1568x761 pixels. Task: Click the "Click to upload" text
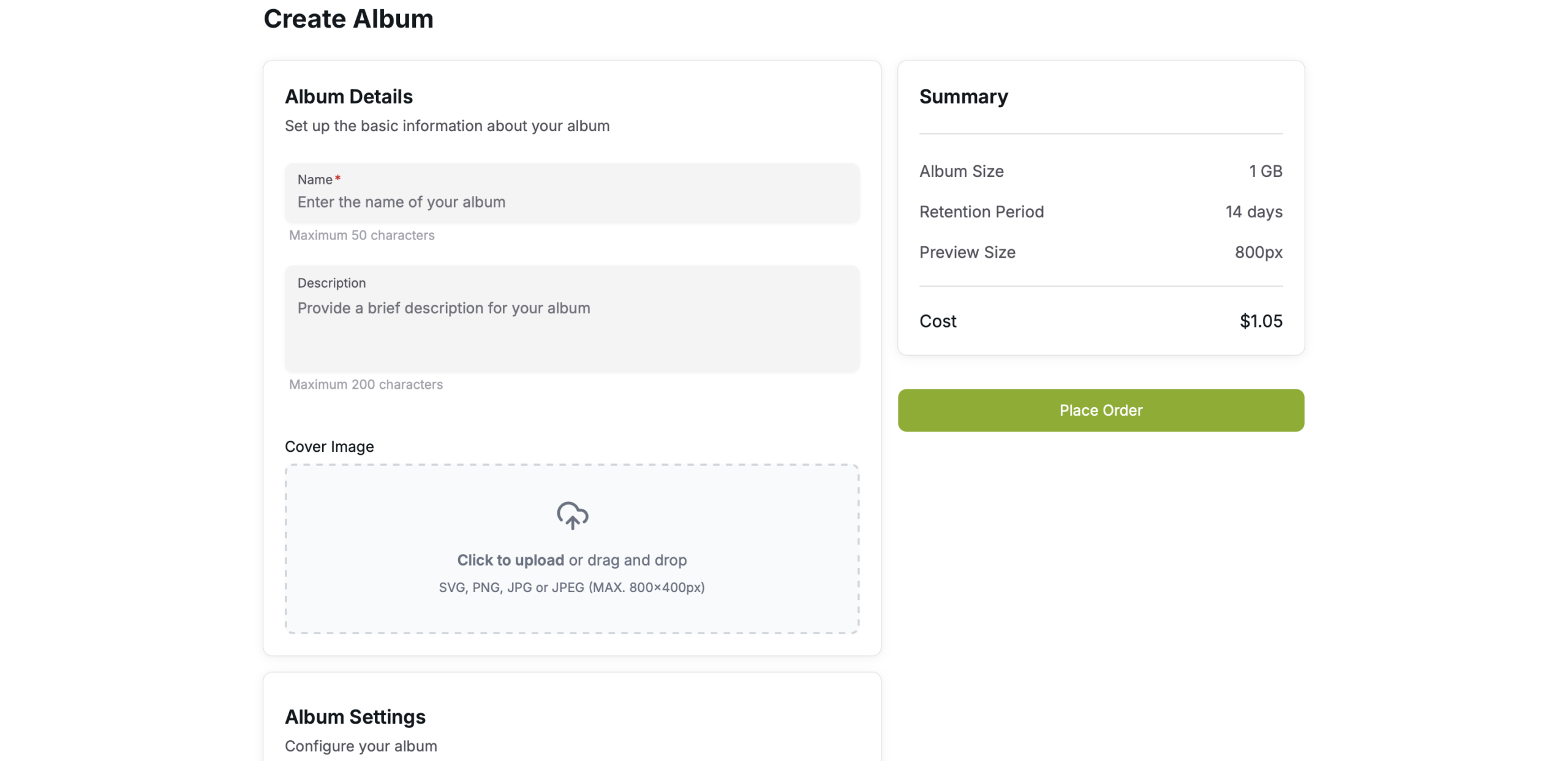click(510, 560)
